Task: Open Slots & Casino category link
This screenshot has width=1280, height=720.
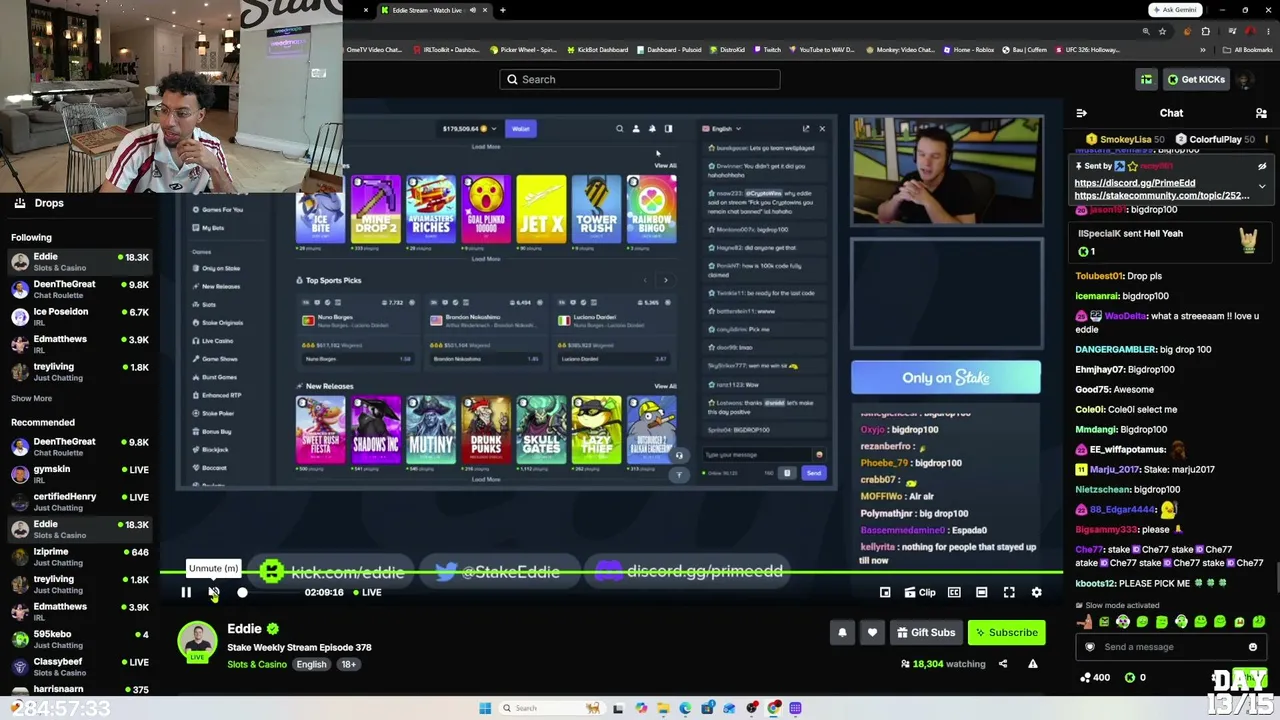Action: (x=257, y=665)
